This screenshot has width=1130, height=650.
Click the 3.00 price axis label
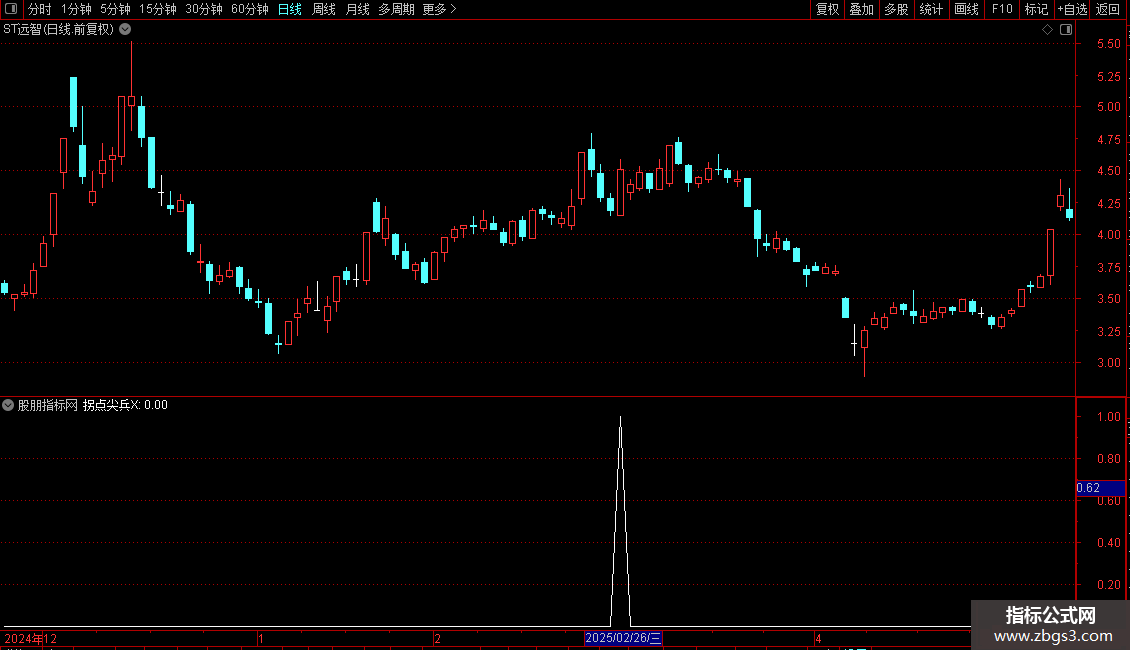tap(1108, 363)
